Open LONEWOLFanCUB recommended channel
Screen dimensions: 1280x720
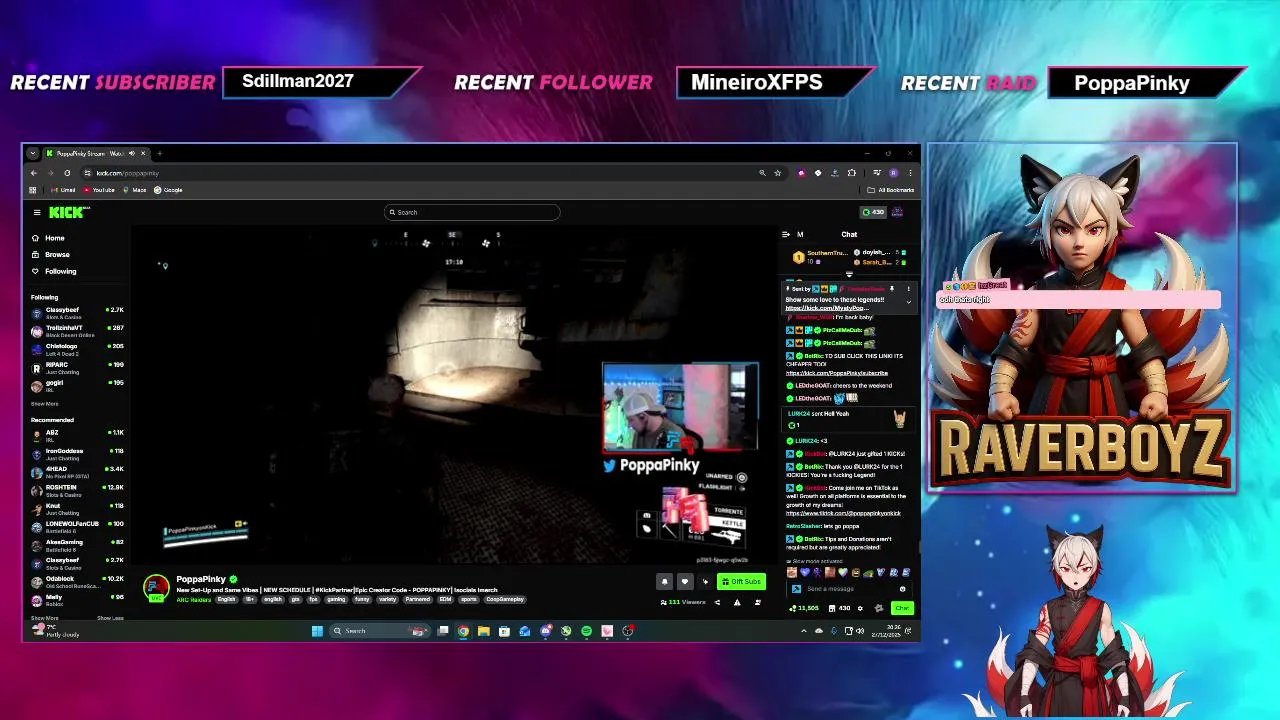(77, 526)
